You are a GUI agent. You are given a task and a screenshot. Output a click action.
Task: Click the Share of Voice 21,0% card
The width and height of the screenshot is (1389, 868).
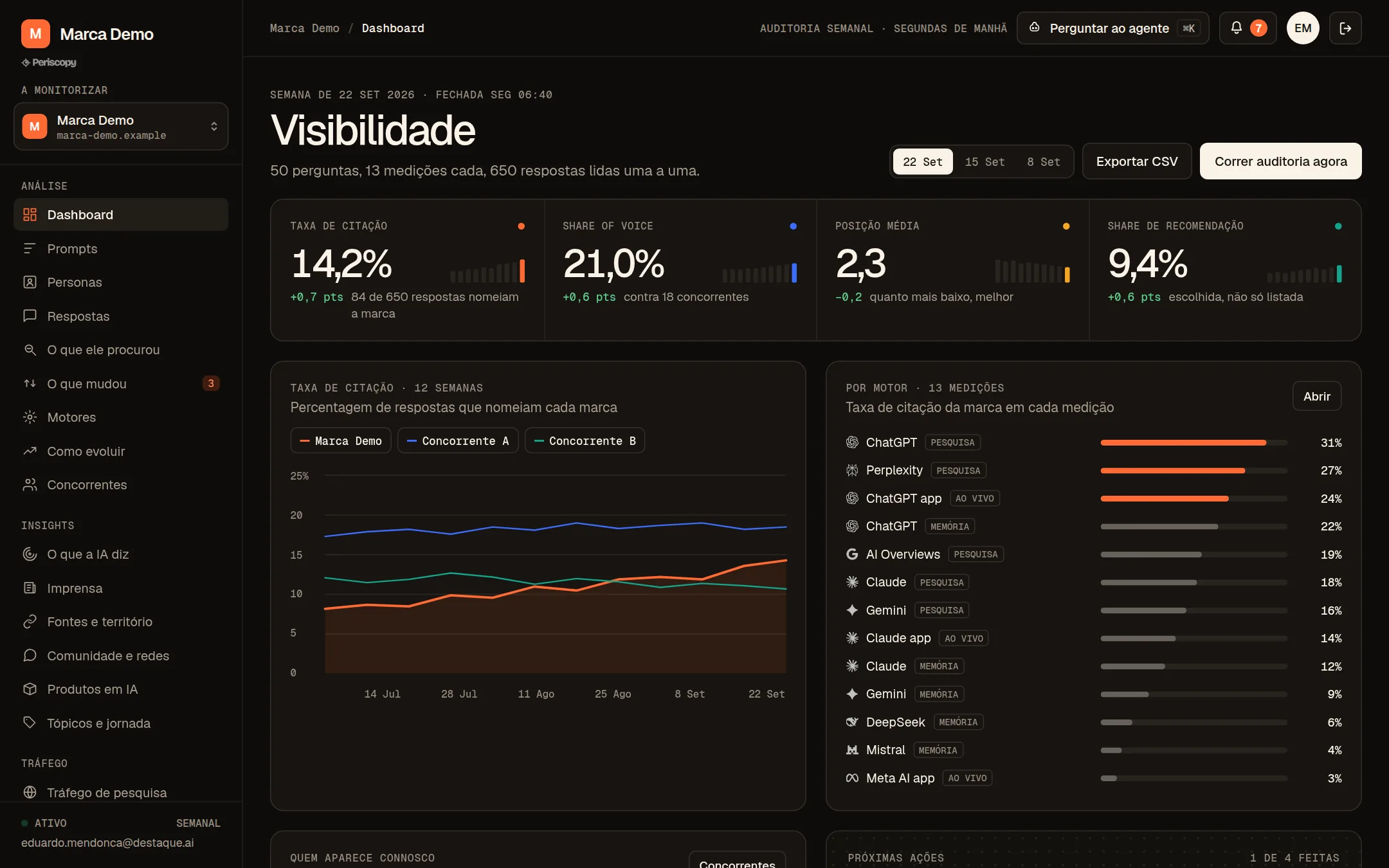click(x=680, y=270)
